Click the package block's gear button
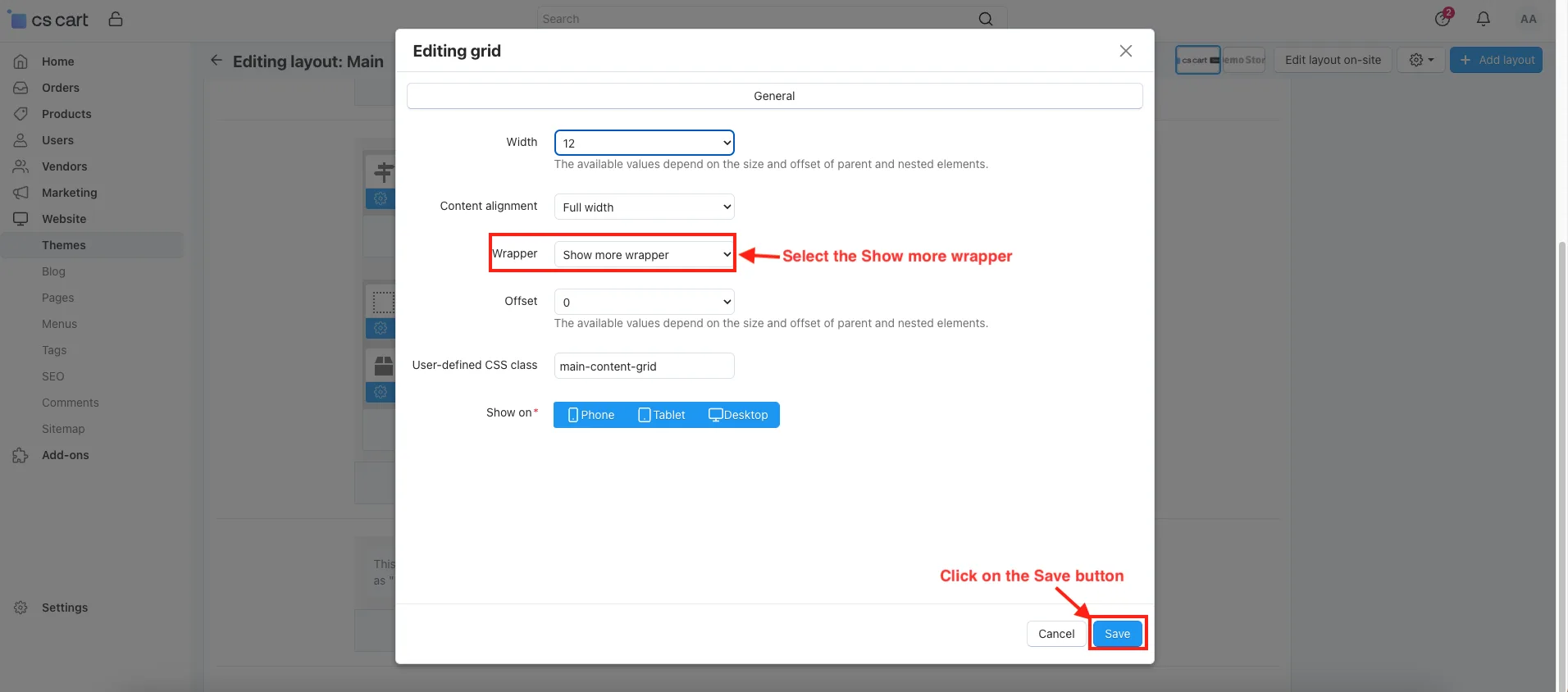Screen dimensions: 1568x692 click(x=381, y=392)
